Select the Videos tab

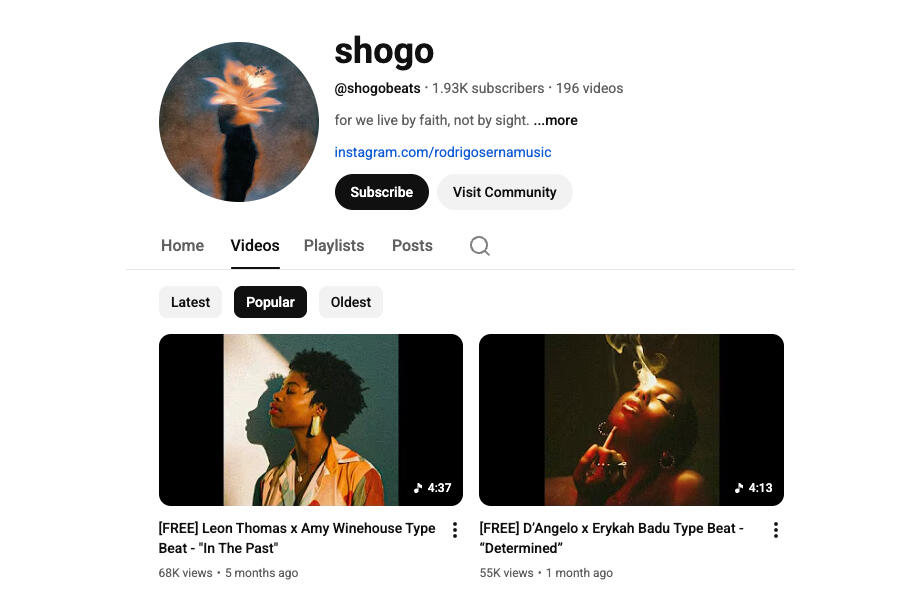click(255, 246)
